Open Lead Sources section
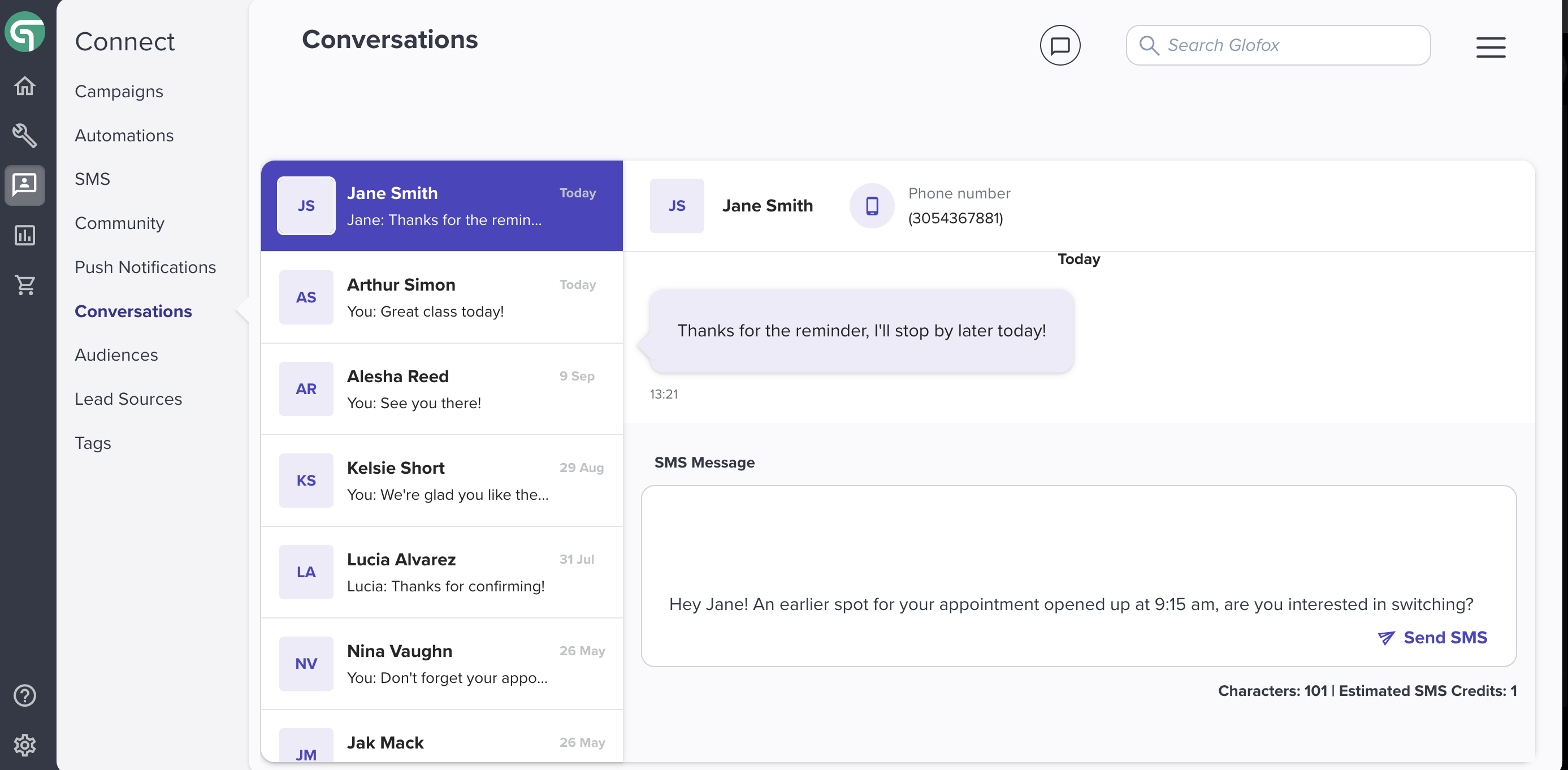Viewport: 1568px width, 770px height. point(128,399)
